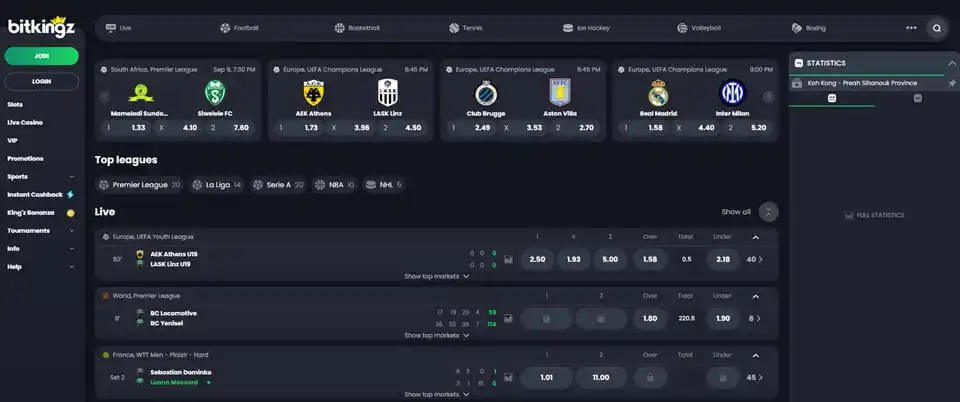The image size is (960, 402).
Task: Open Live section in top navigation
Action: 119,28
